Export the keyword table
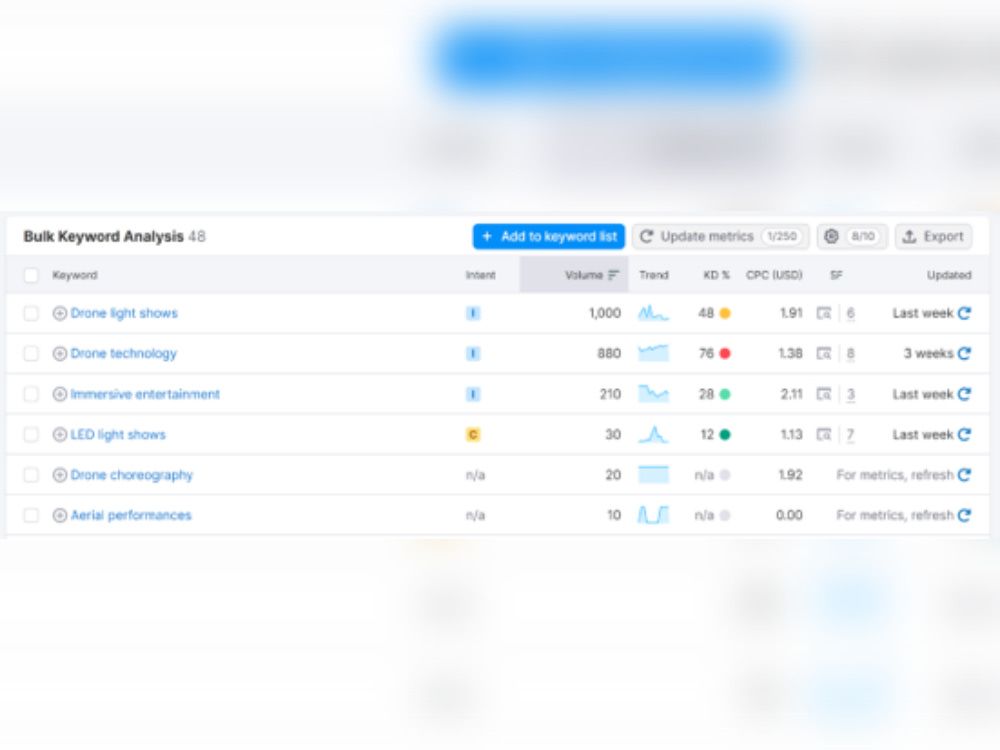Viewport: 1000px width, 750px height. tap(934, 237)
